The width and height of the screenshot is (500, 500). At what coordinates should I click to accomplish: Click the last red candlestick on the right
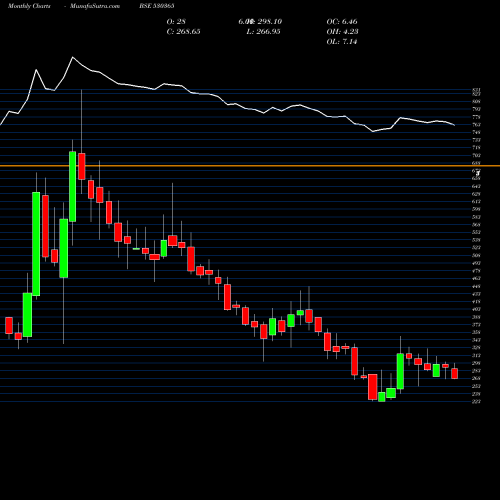tap(454, 373)
